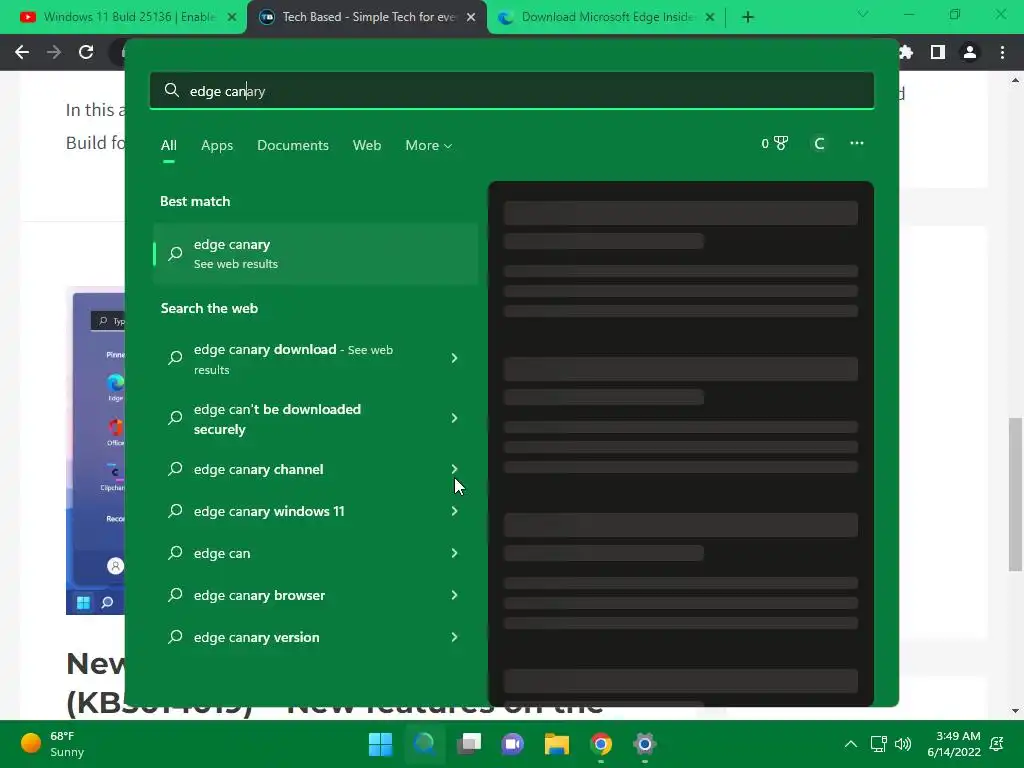The height and width of the screenshot is (768, 1024).
Task: Open the 68°F Sunny weather widget
Action: (52, 744)
